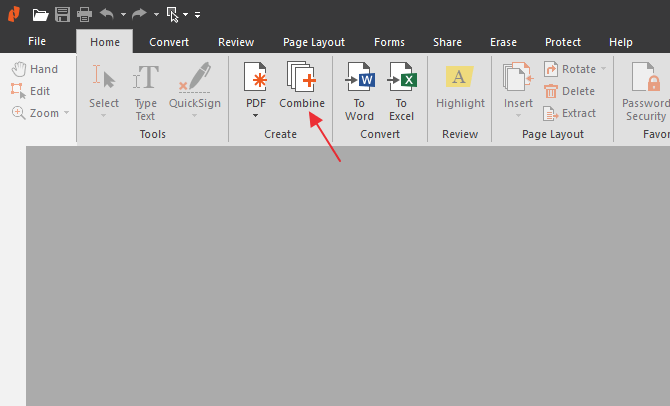Click the Zoom magnifier tool
The image size is (670, 406).
click(x=35, y=113)
